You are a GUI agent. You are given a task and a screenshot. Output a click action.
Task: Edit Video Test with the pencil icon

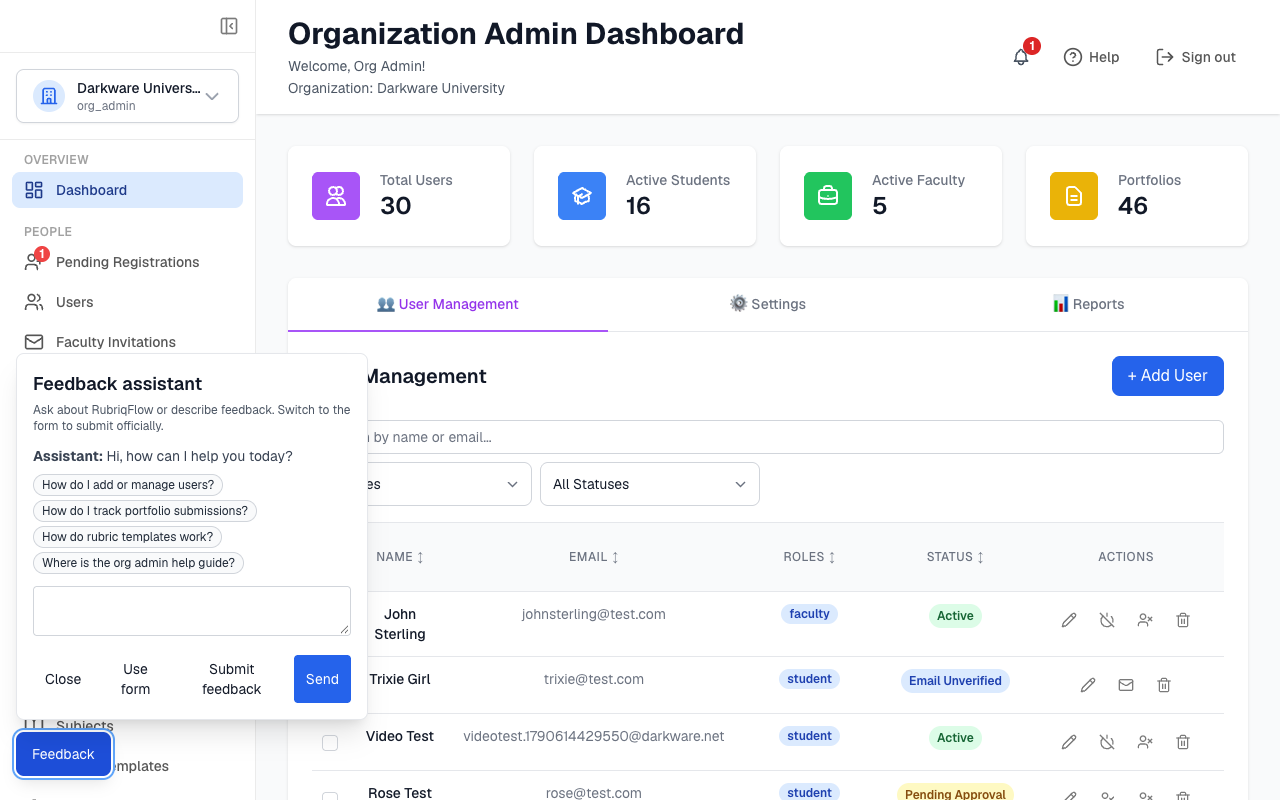pos(1069,742)
